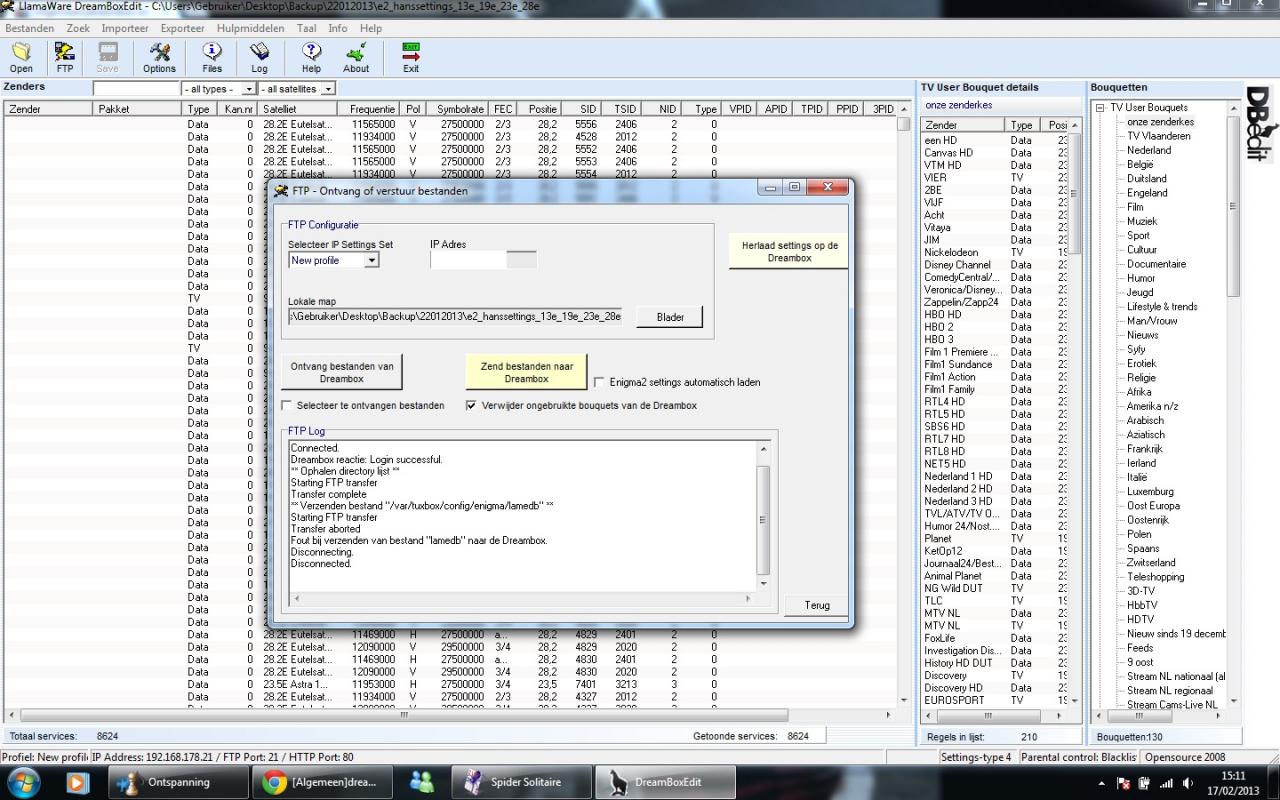The height and width of the screenshot is (800, 1280).
Task: Collapse the TV User Bouquets tree node
Action: tap(1099, 107)
